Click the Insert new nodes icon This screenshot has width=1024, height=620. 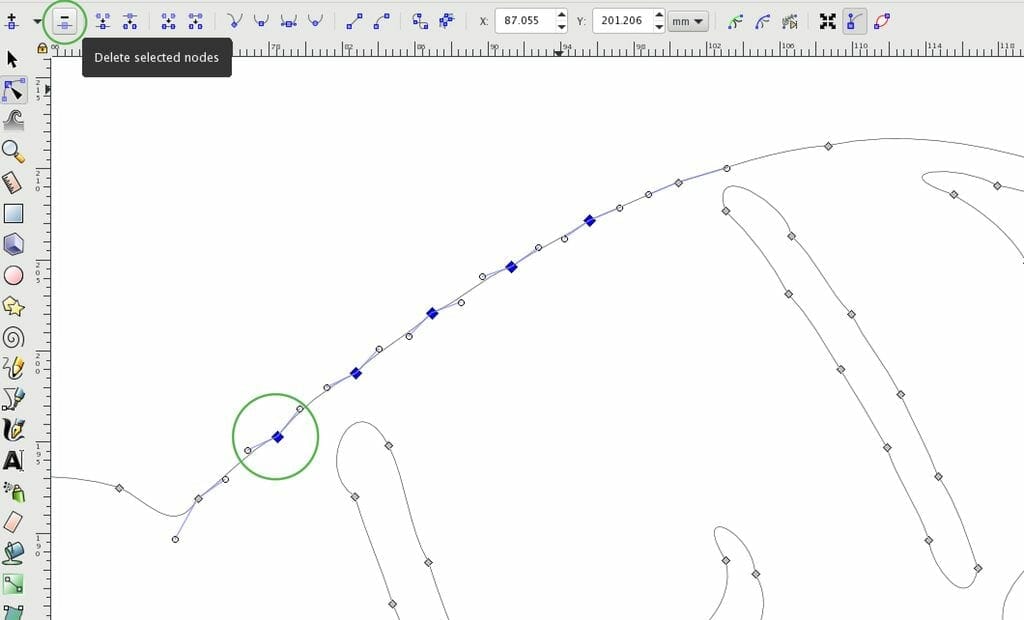click(12, 20)
